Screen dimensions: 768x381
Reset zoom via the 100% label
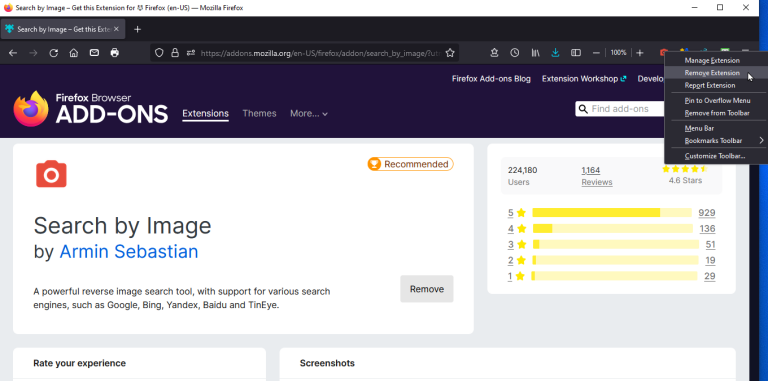619,53
